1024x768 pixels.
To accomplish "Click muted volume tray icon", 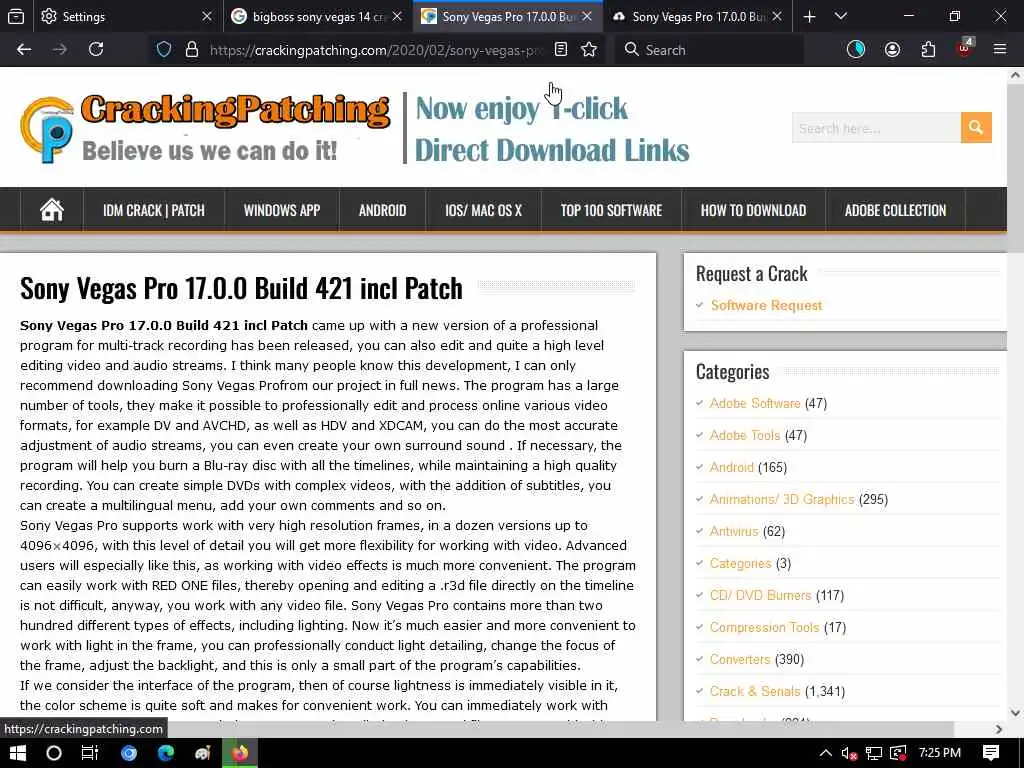I will (849, 753).
